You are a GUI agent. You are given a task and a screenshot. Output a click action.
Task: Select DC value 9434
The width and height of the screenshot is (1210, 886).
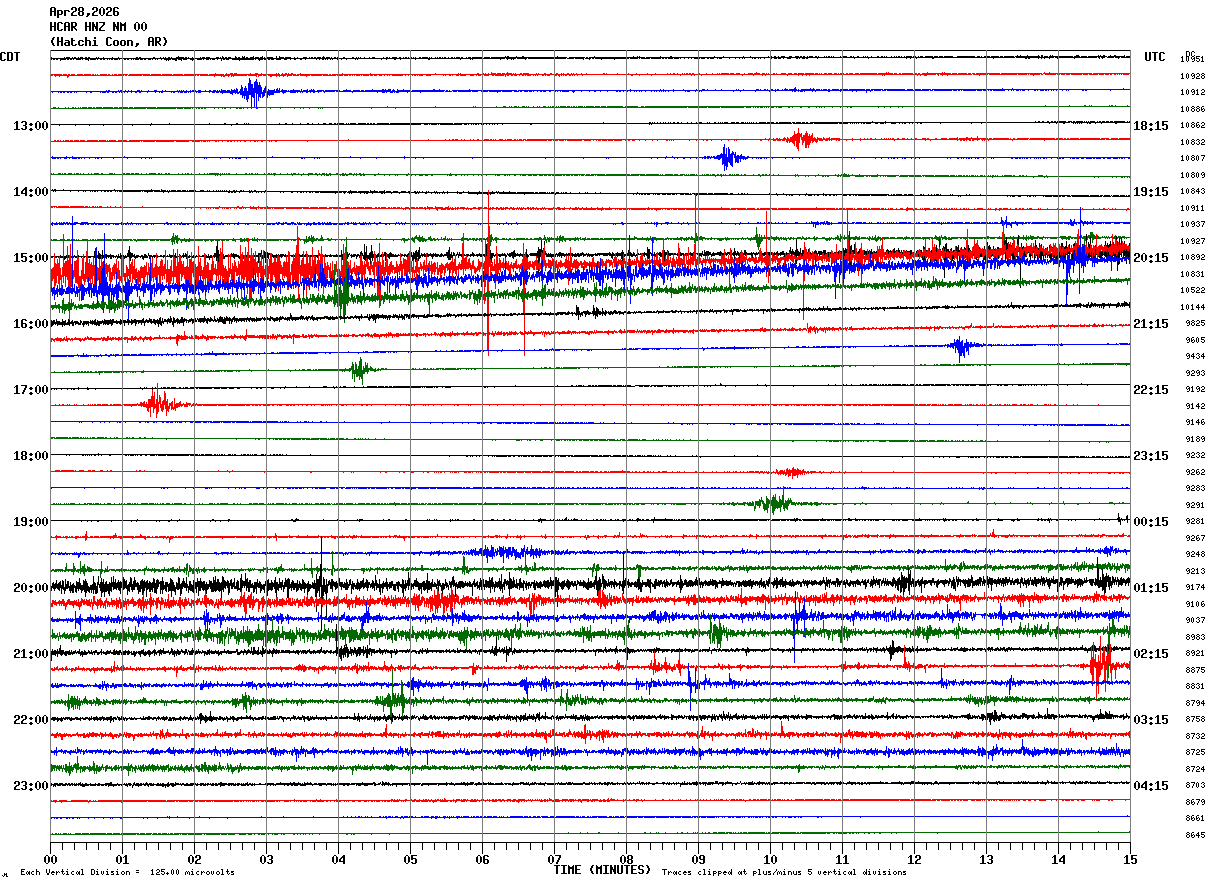[1195, 357]
